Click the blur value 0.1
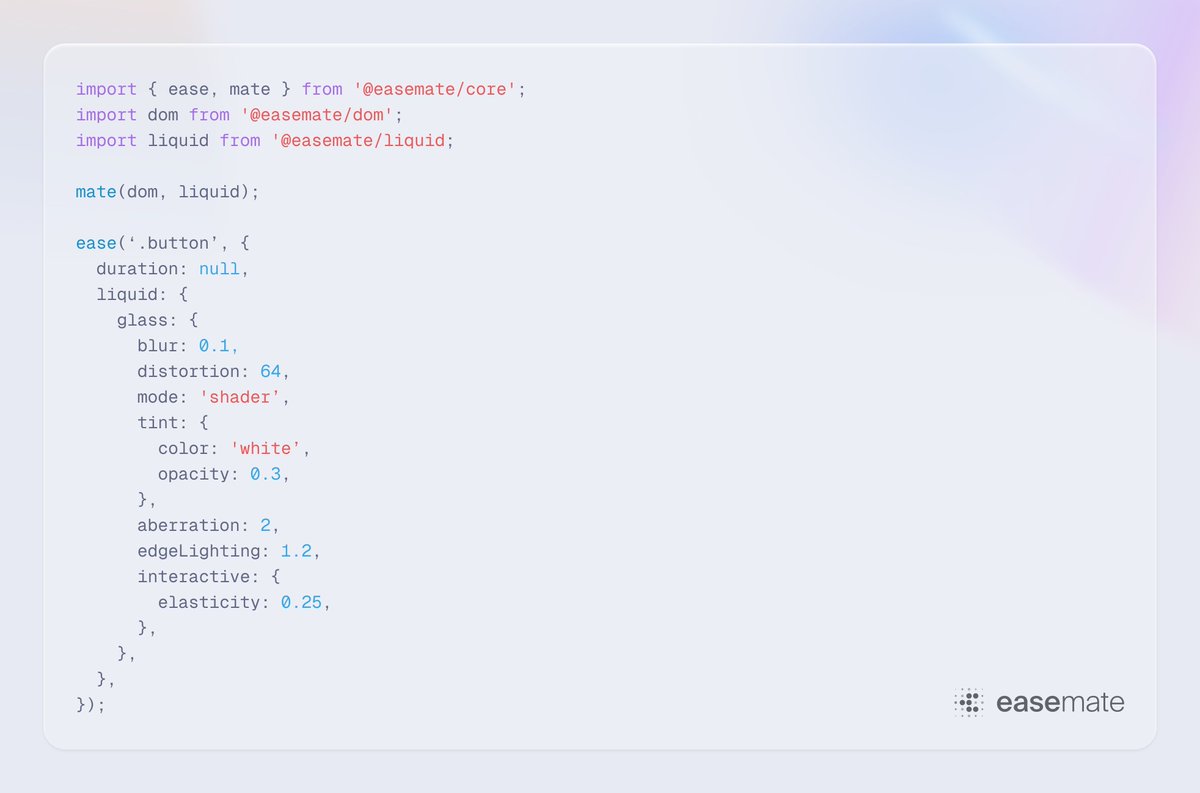This screenshot has height=793, width=1200. point(214,346)
